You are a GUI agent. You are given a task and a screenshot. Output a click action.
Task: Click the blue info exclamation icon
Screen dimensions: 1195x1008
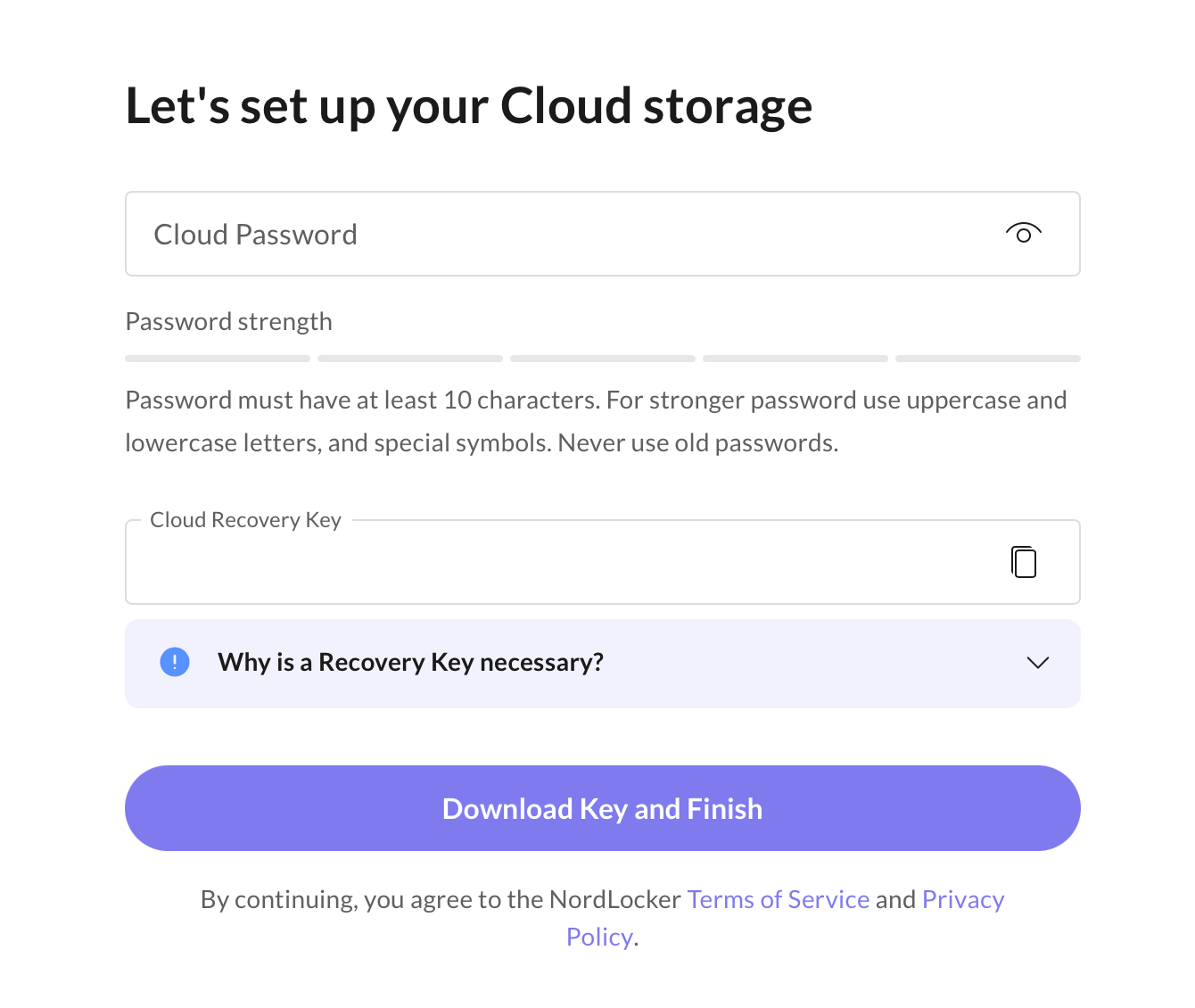(175, 662)
